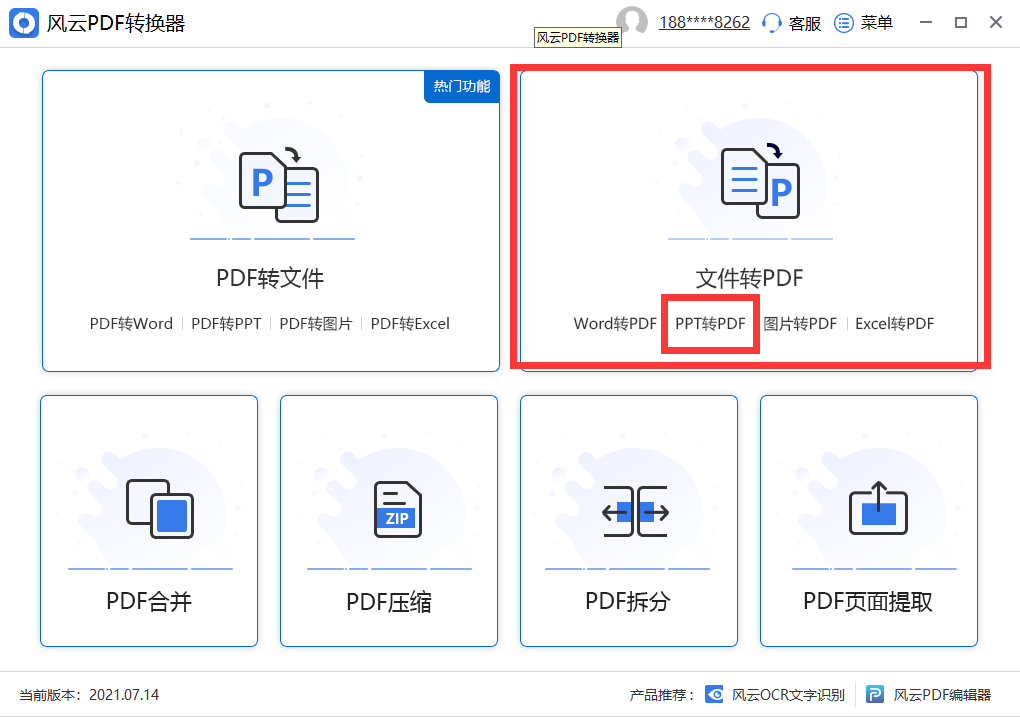Click the PDF转文件 document icon
This screenshot has width=1020, height=717.
[278, 187]
